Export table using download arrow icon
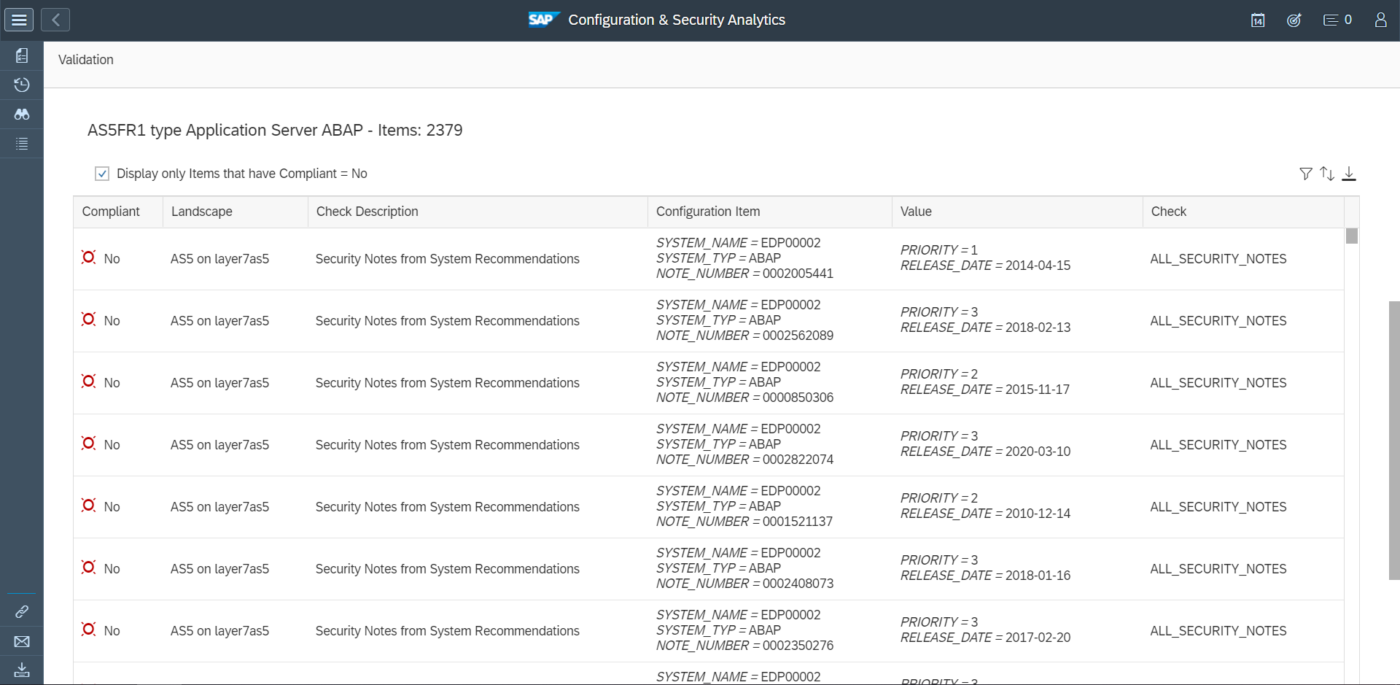 tap(1349, 174)
